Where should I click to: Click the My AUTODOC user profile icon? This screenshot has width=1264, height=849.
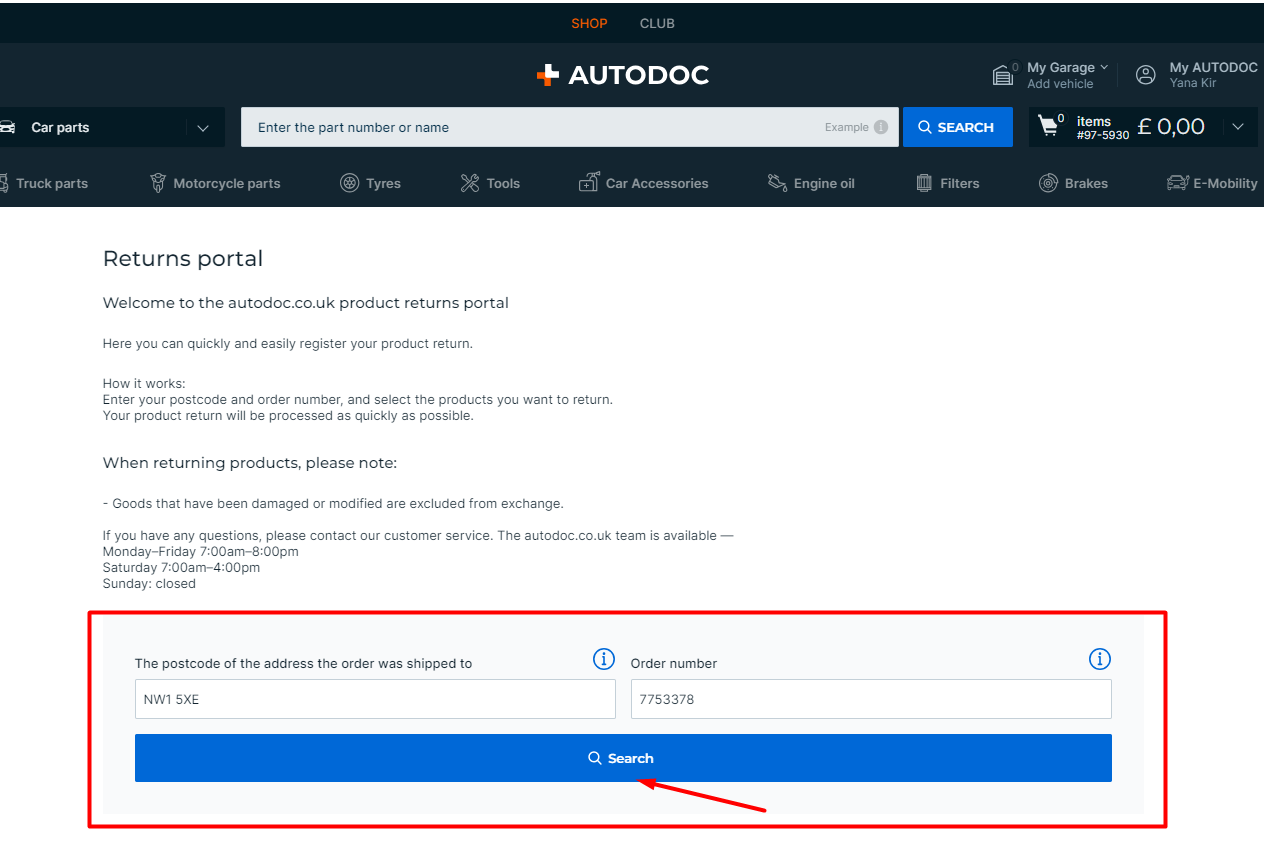(1146, 75)
